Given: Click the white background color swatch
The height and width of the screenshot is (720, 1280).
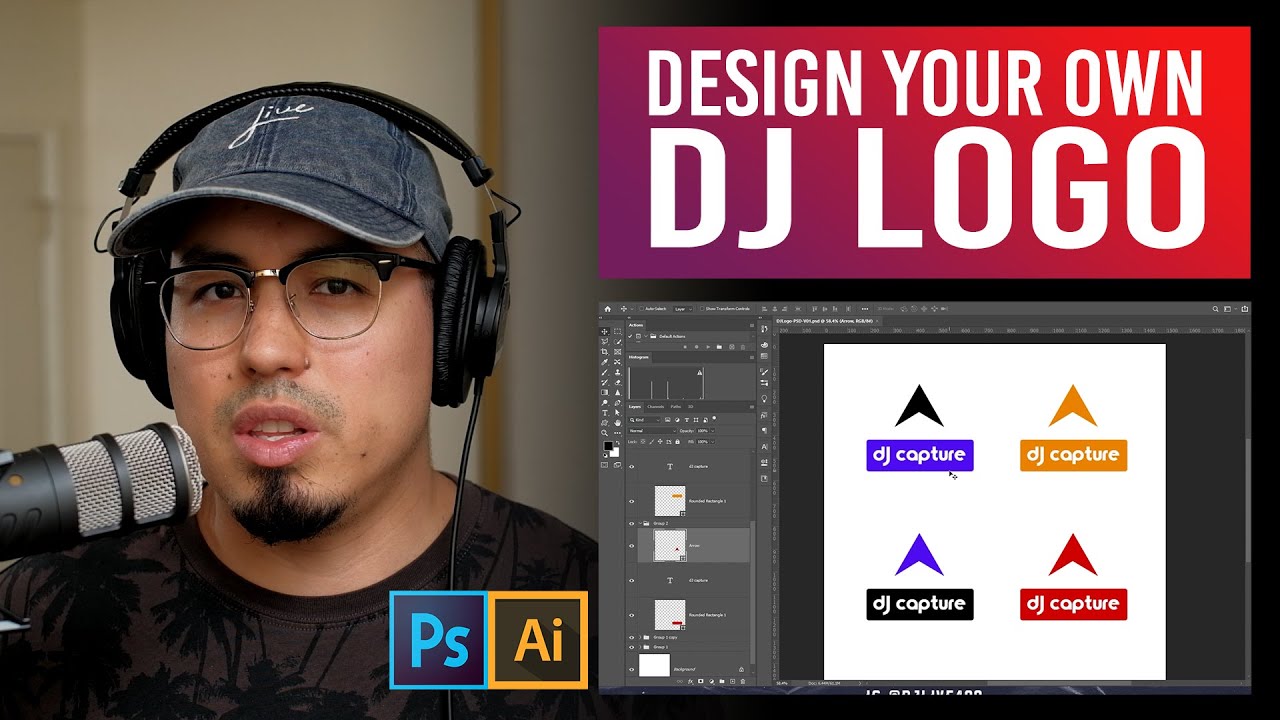Looking at the screenshot, I should pyautogui.click(x=615, y=452).
